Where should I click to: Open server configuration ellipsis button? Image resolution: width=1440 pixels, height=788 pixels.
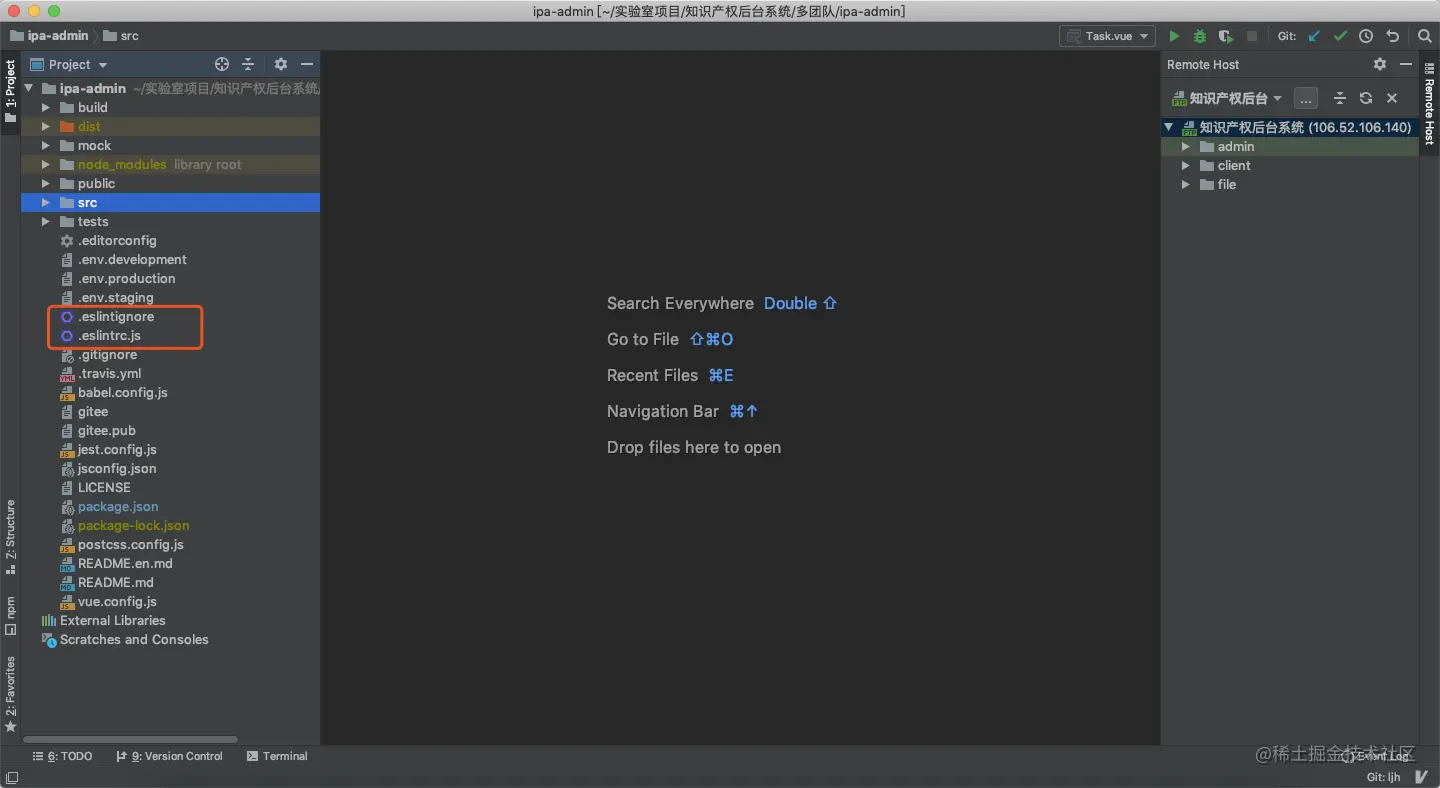1306,98
